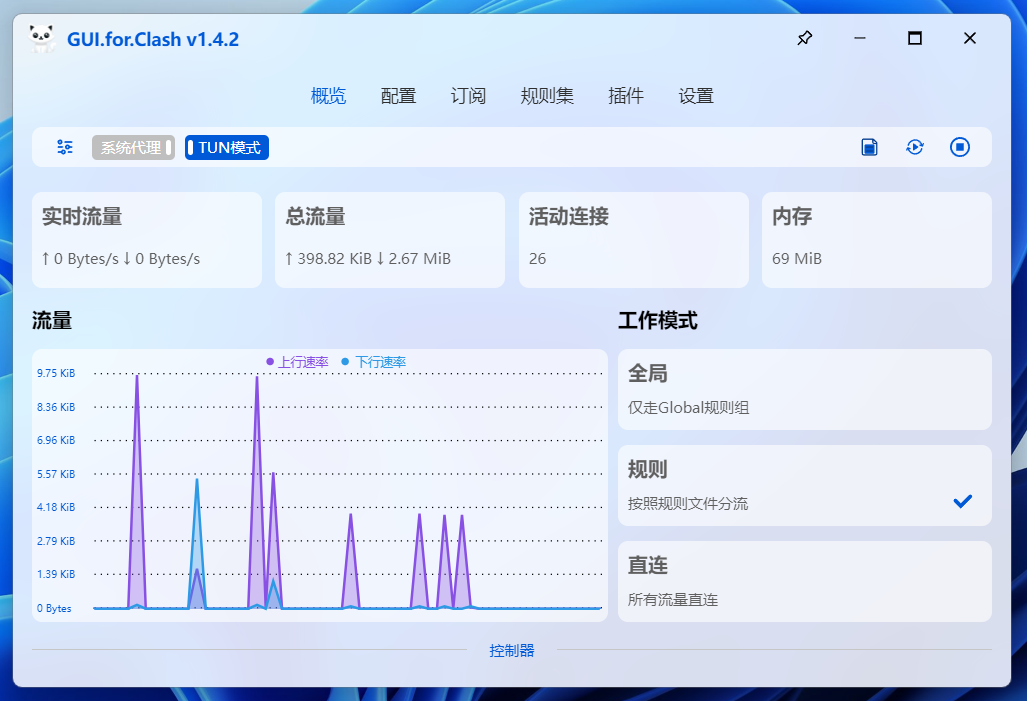1027x701 pixels.
Task: Click the 活动连接 card
Action: (x=633, y=239)
